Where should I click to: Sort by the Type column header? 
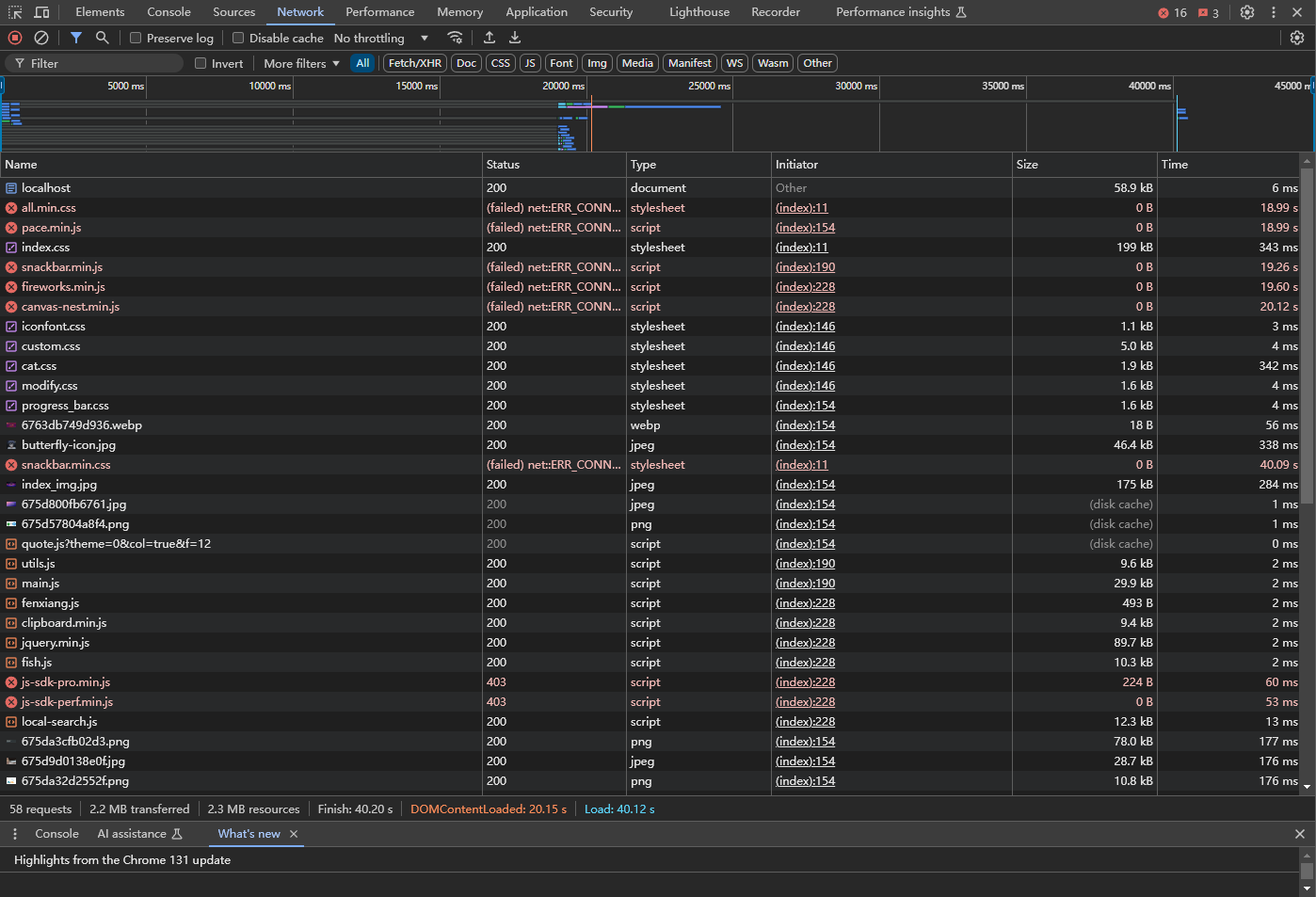pyautogui.click(x=698, y=164)
